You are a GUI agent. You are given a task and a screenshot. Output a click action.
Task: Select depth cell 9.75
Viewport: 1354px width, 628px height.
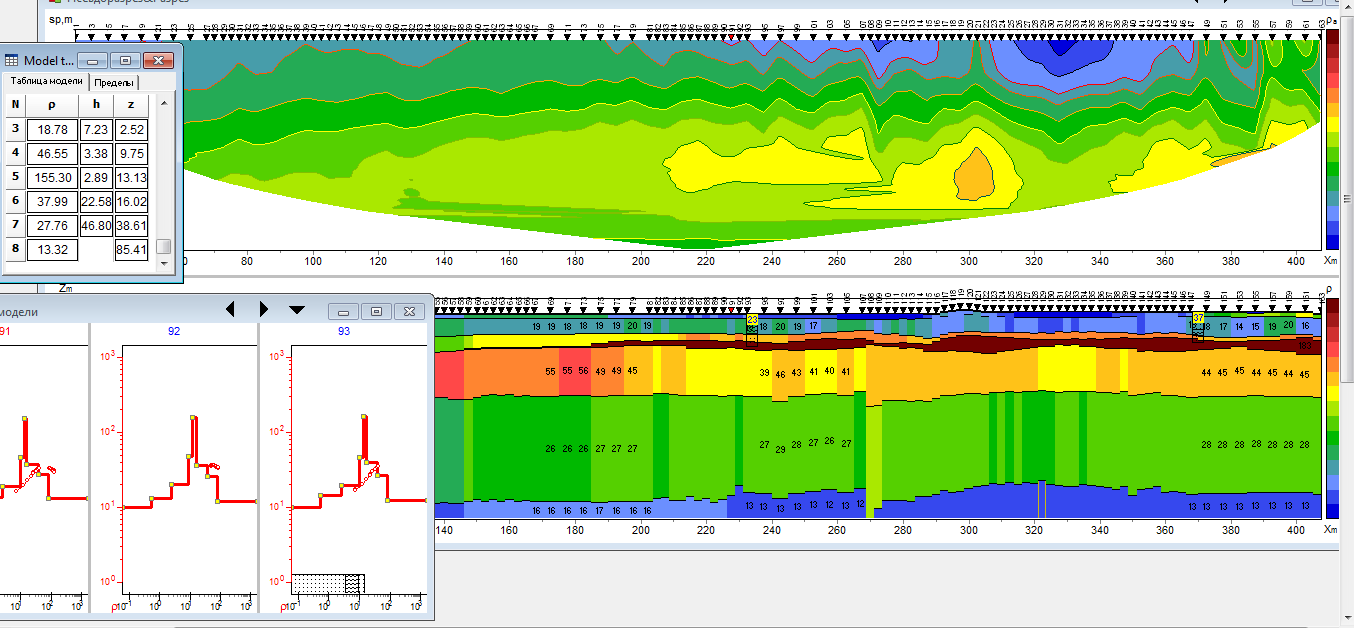point(131,154)
